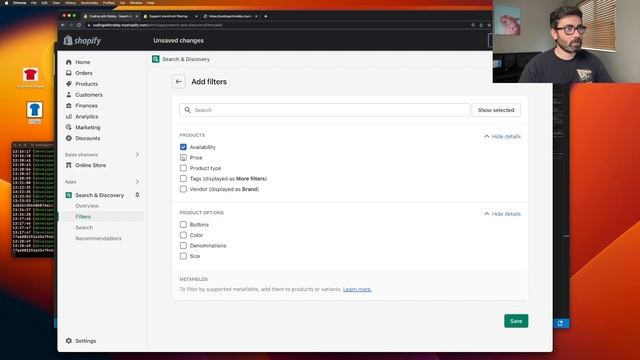640x360 pixels.
Task: Enable the Vendor filter checkbox
Action: [x=183, y=189]
